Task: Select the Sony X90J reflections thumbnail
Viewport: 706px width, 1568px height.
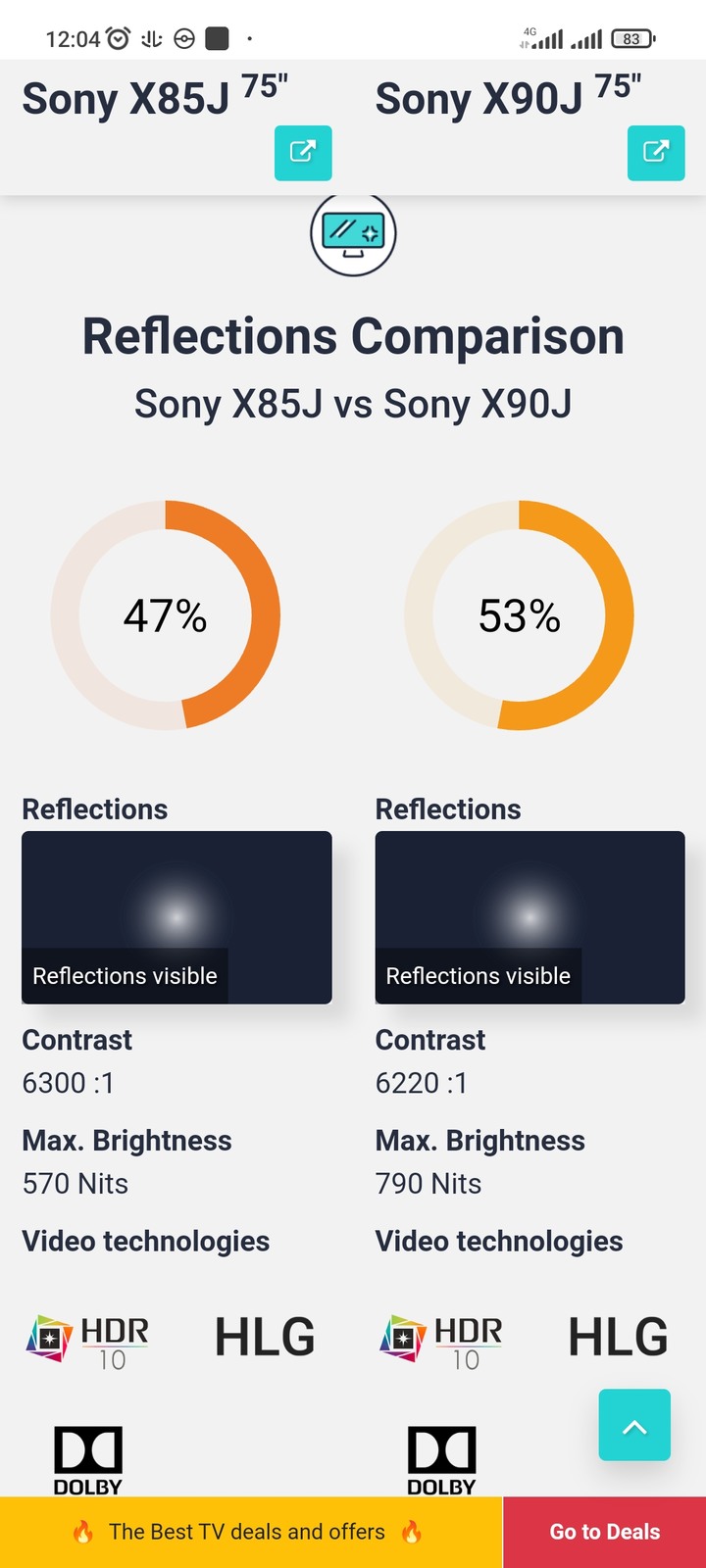Action: click(530, 917)
